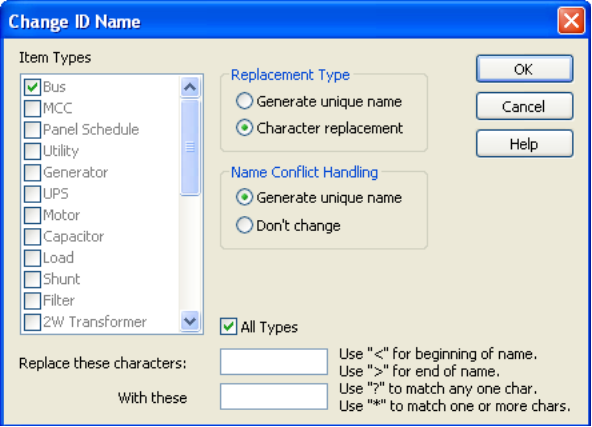Image resolution: width=592 pixels, height=427 pixels.
Task: Choose the Character replacement option
Action: click(x=244, y=128)
